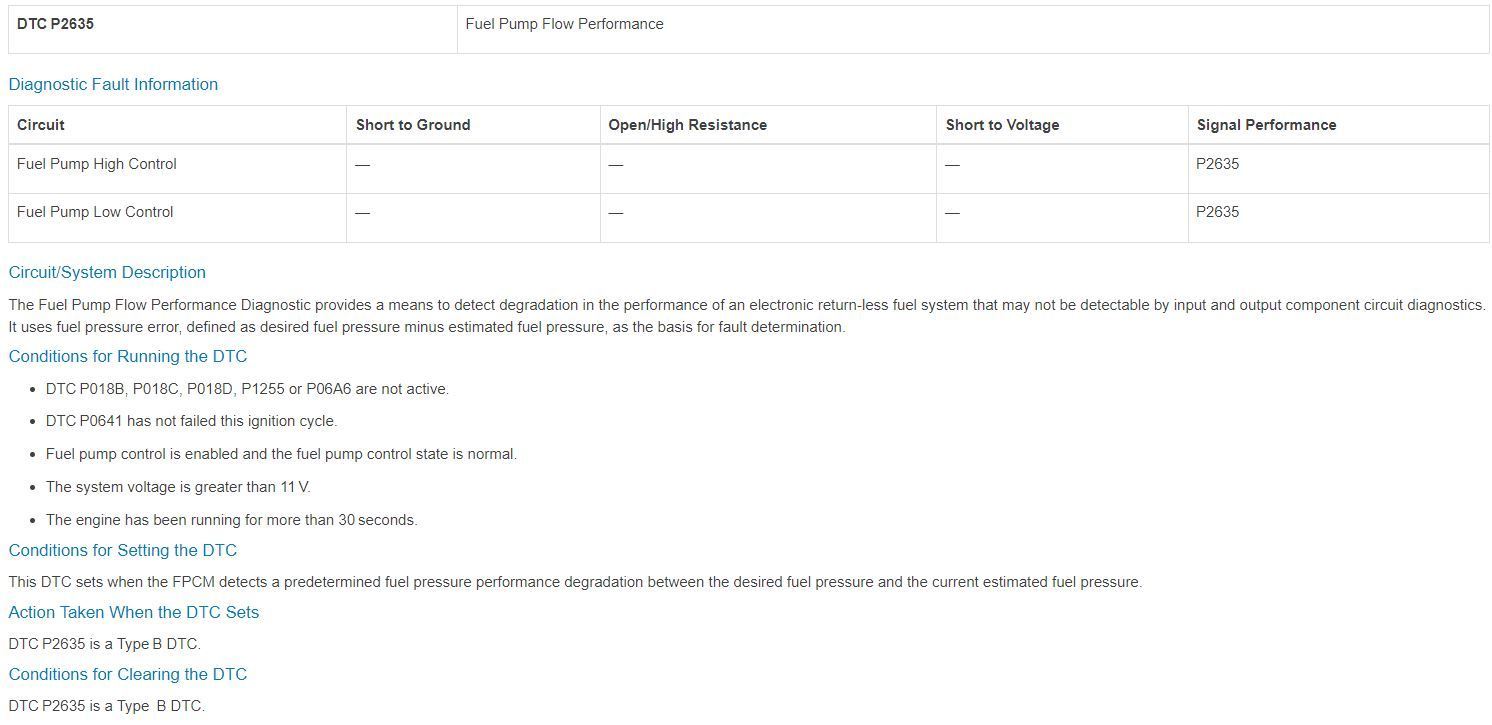Click the engine running more than 30 seconds bullet

pyautogui.click(x=231, y=520)
